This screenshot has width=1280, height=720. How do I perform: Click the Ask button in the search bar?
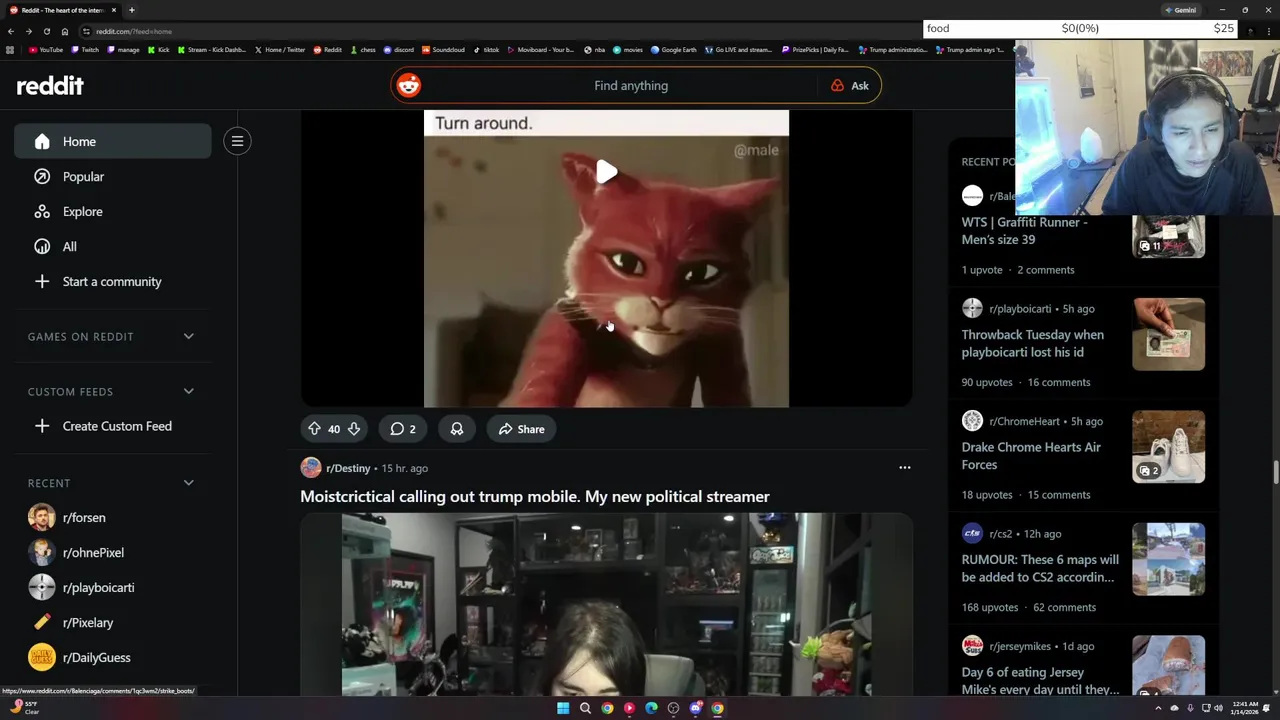(850, 86)
